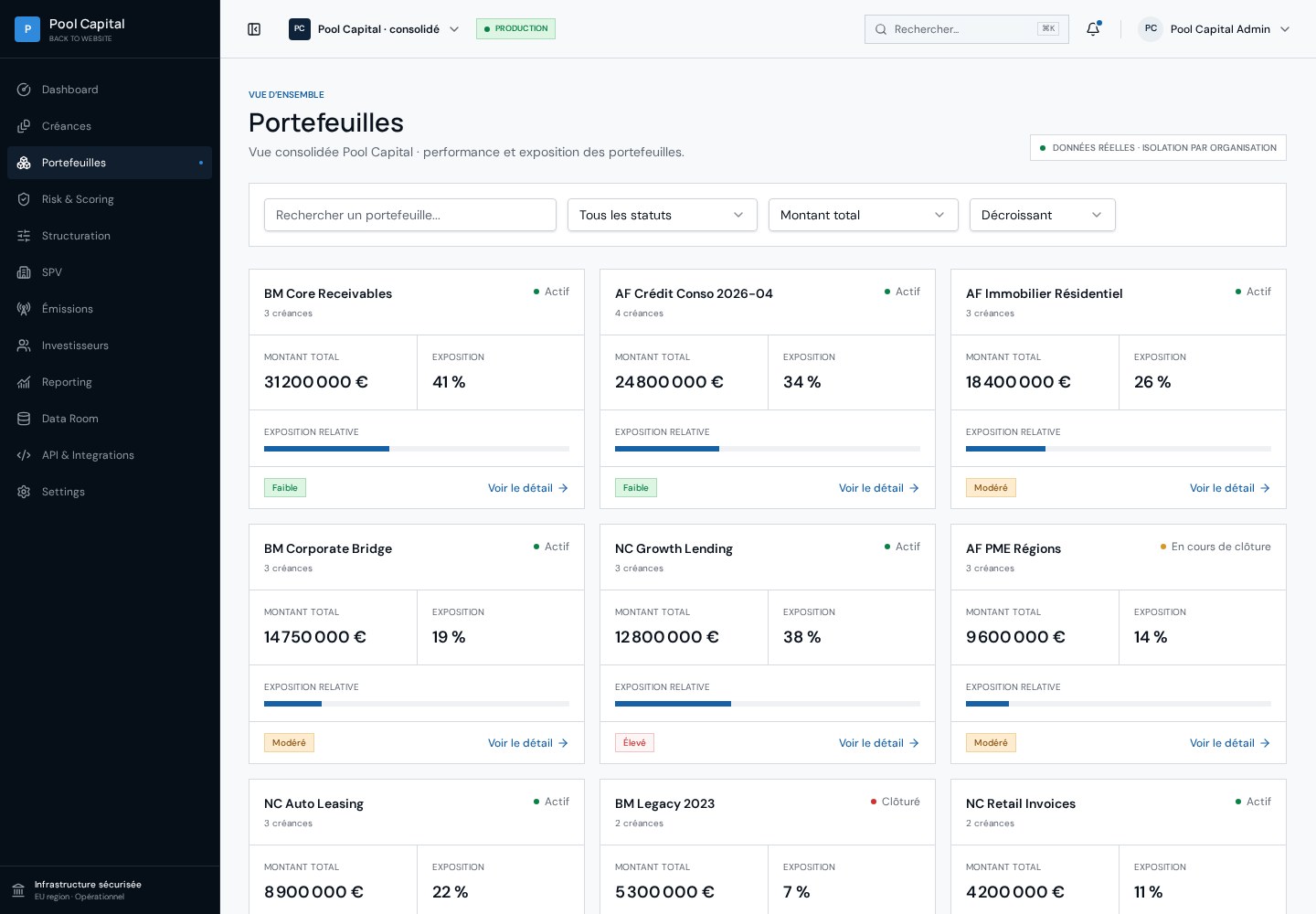The image size is (1316, 914).
Task: Click NC Retail Invoices card title
Action: [x=1021, y=803]
